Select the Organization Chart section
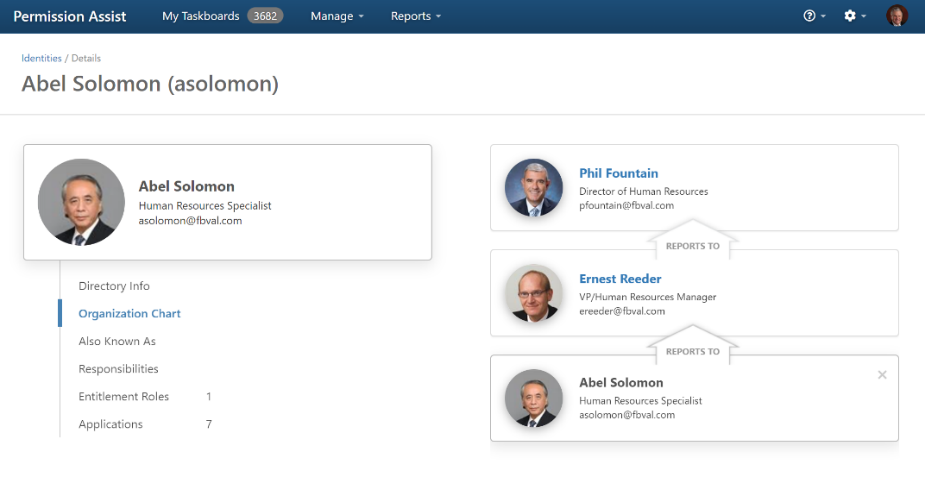 coord(129,313)
